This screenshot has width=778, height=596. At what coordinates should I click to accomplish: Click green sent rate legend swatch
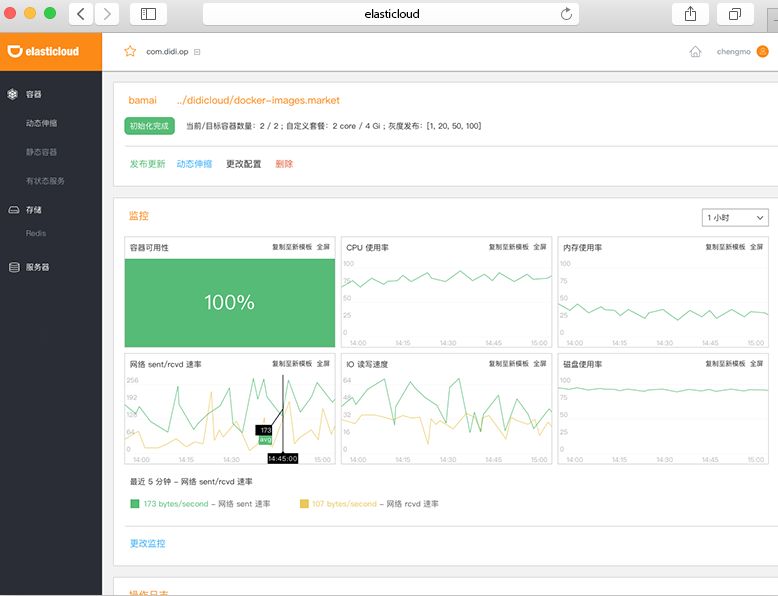tap(134, 504)
